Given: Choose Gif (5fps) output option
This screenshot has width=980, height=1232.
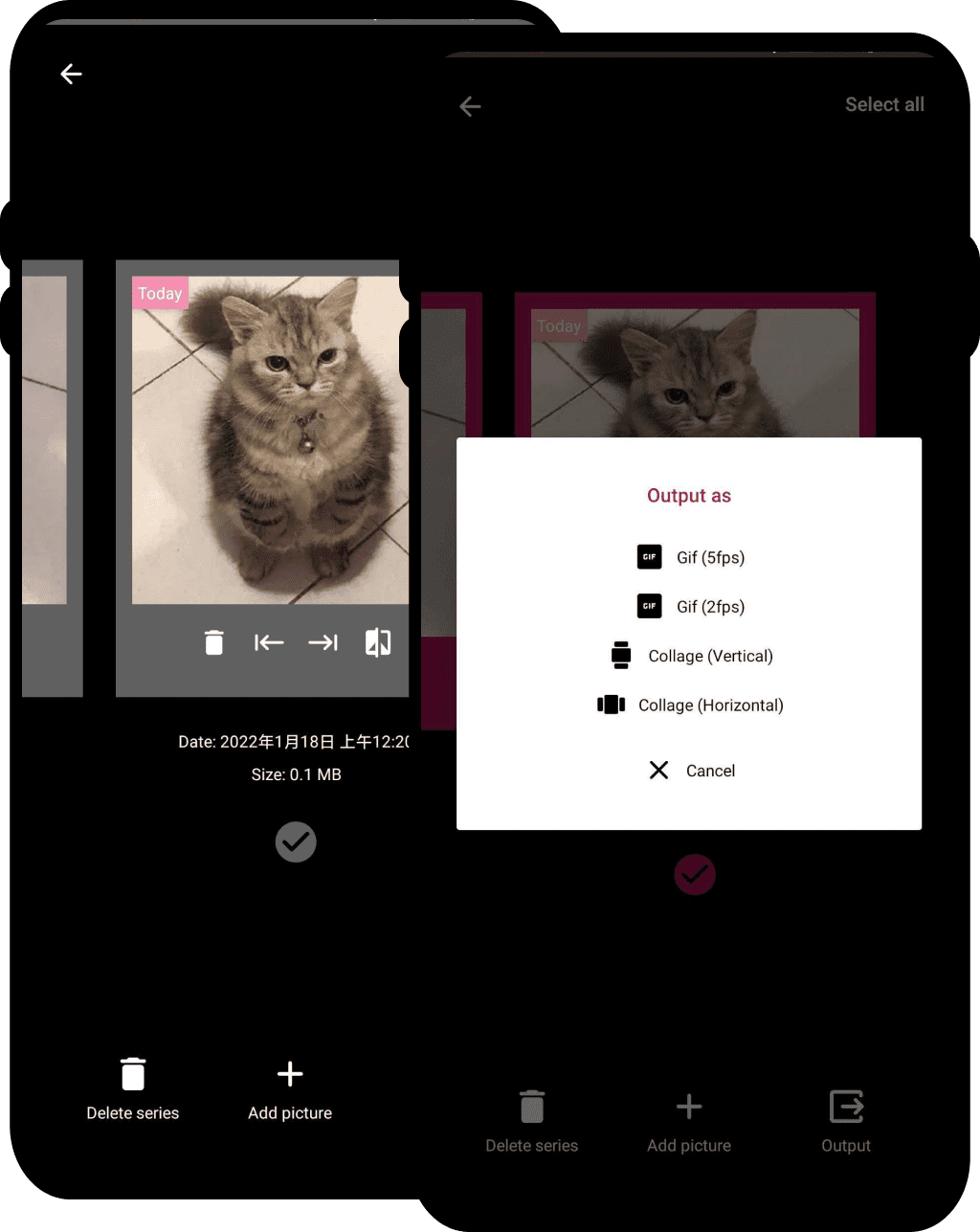Looking at the screenshot, I should pyautogui.click(x=691, y=557).
